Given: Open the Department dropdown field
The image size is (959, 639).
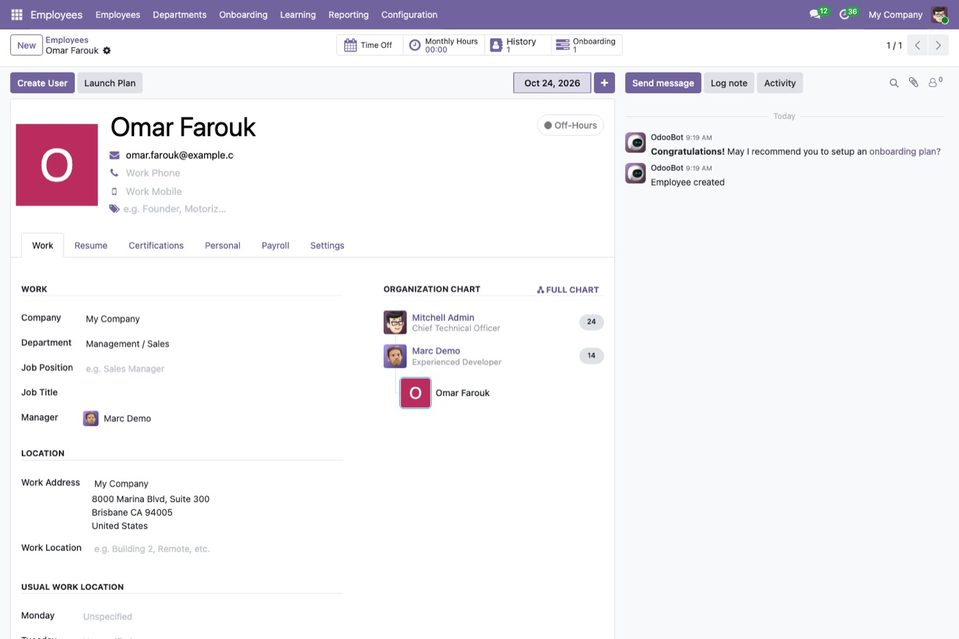Looking at the screenshot, I should (x=212, y=344).
